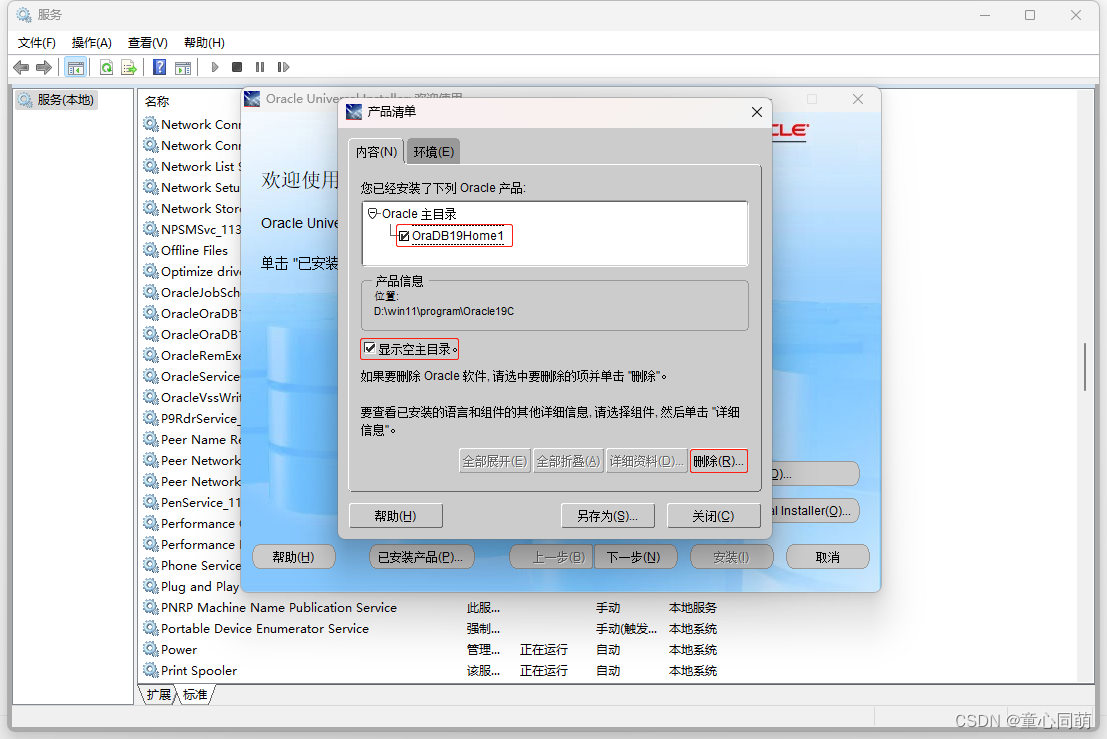Toggle the OraDB19Home1 checkbox
The width and height of the screenshot is (1107, 739).
(404, 236)
